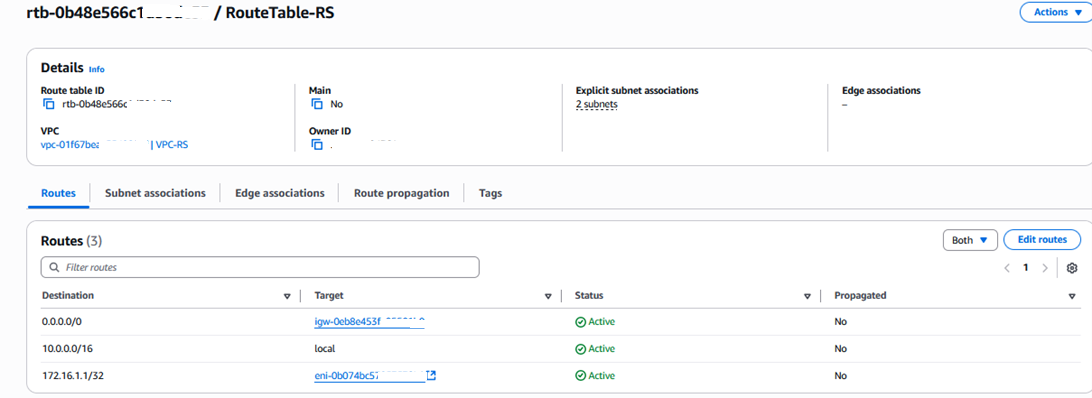
Task: Open the igw-0eb8e453f target link
Action: tap(370, 322)
